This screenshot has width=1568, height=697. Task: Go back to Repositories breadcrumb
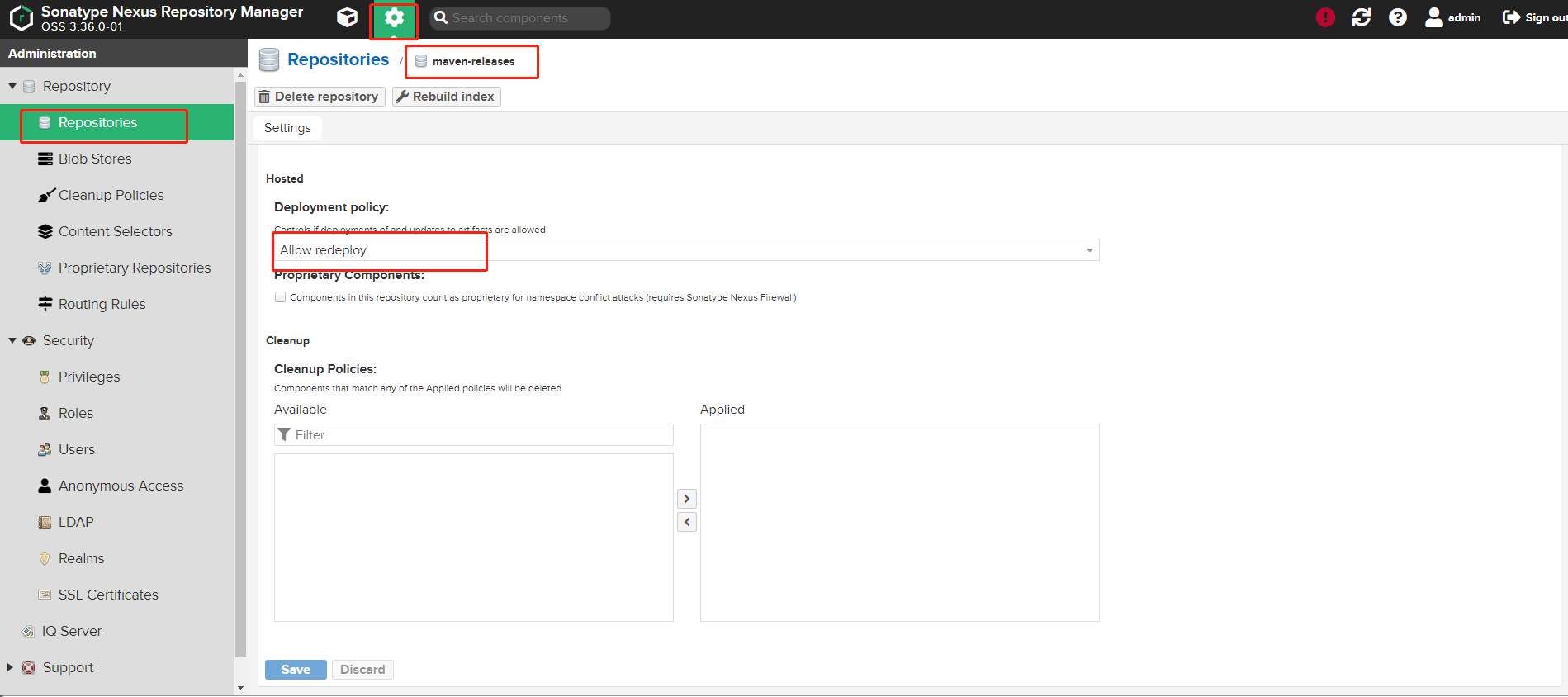click(x=338, y=59)
